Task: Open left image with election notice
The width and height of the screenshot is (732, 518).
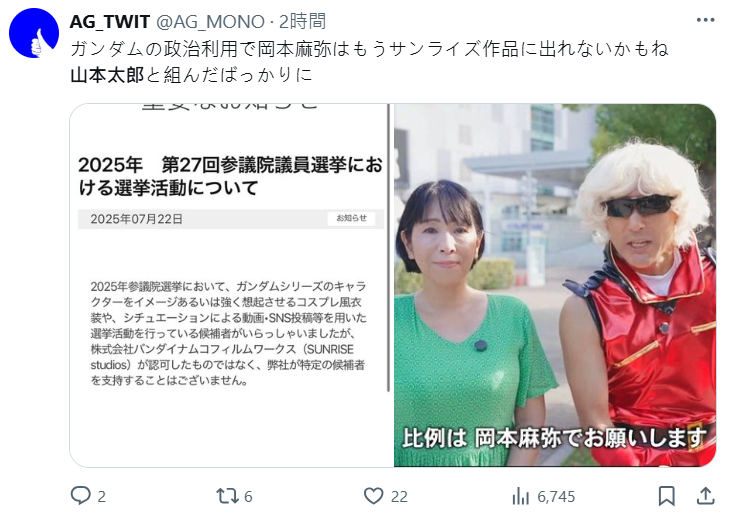Action: click(232, 285)
